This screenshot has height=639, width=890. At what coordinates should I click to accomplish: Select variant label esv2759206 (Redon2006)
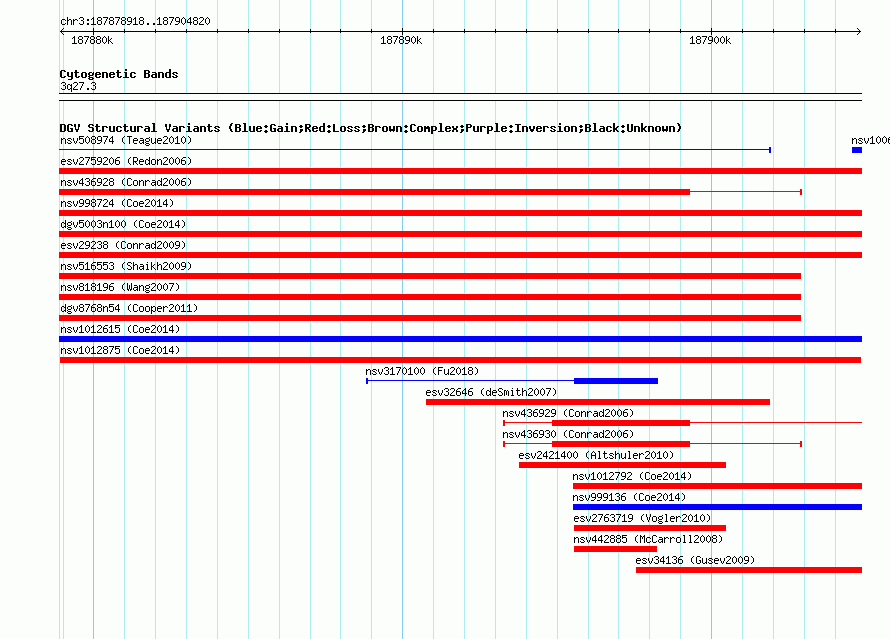pos(126,161)
